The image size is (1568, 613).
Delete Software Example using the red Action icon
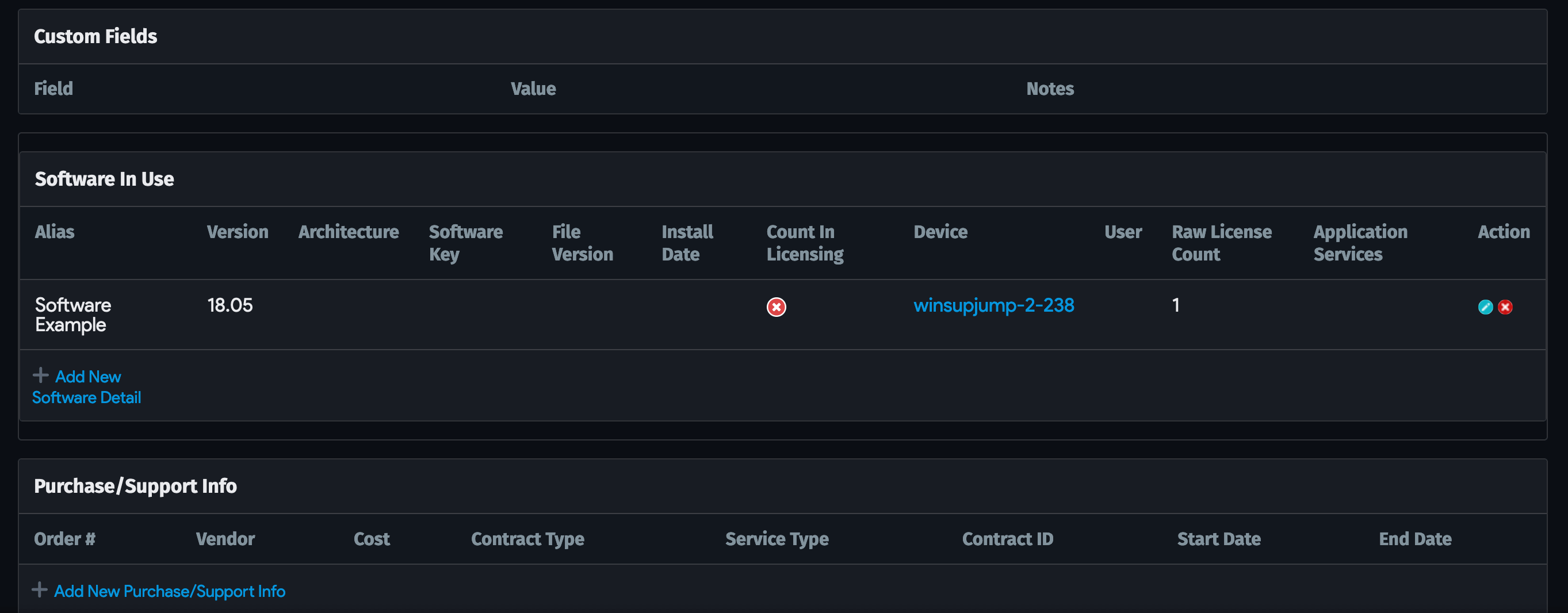pos(1505,307)
